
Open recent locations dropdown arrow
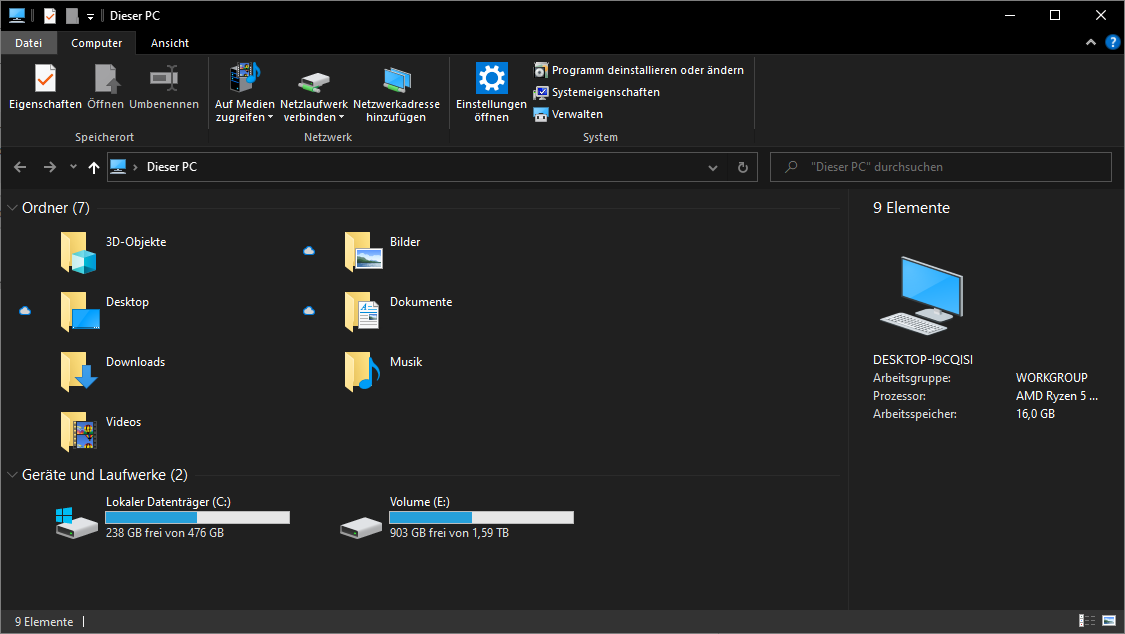pyautogui.click(x=73, y=167)
